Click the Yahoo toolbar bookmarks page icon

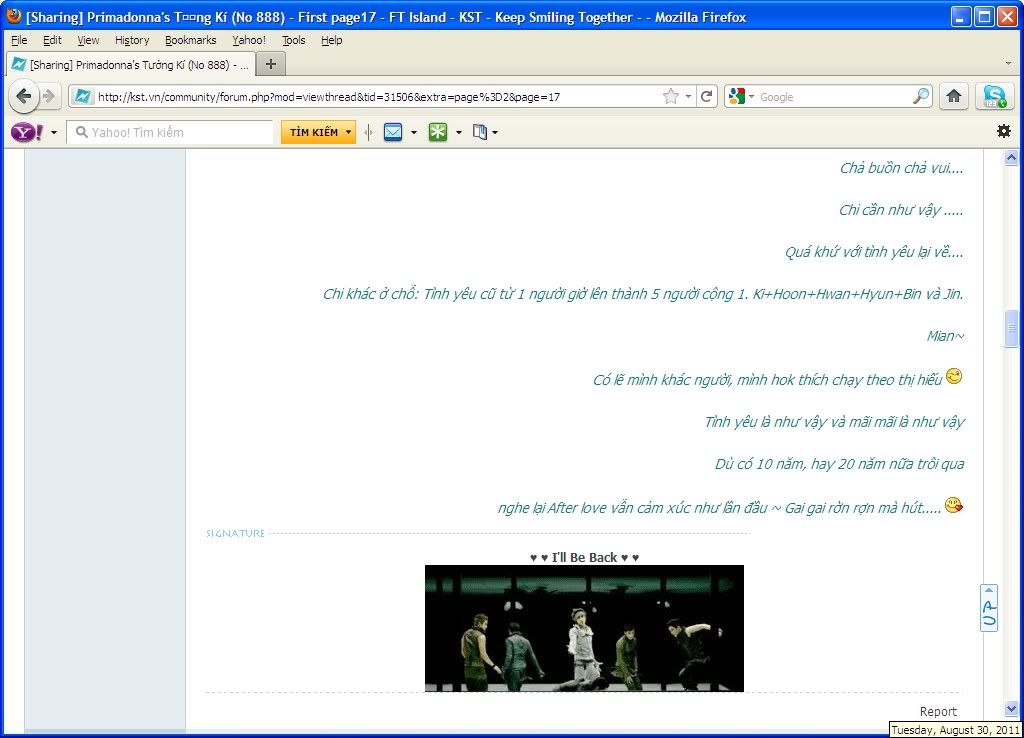point(480,133)
